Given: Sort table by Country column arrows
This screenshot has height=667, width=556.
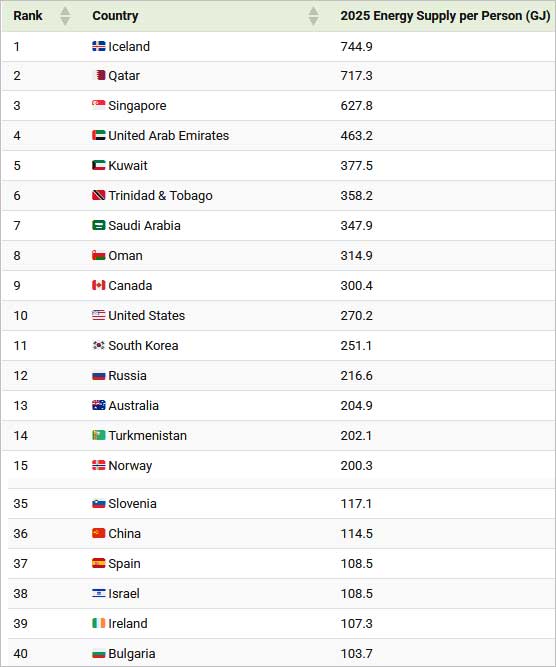Looking at the screenshot, I should 314,16.
